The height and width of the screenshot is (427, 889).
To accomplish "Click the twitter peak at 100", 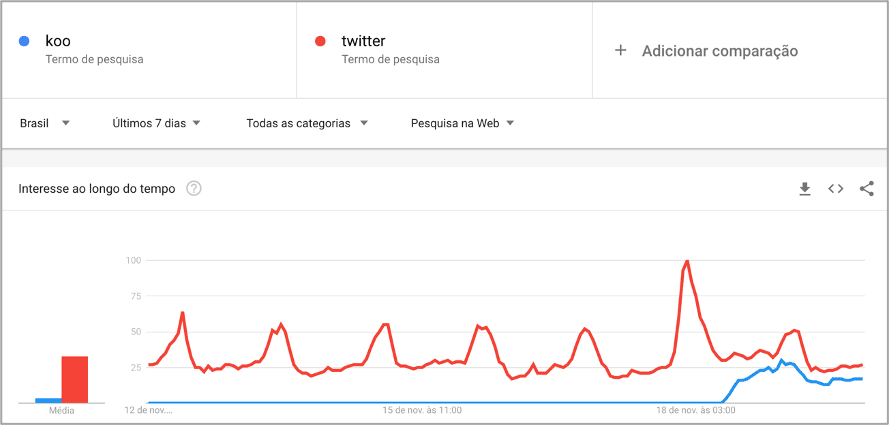I will (x=687, y=261).
